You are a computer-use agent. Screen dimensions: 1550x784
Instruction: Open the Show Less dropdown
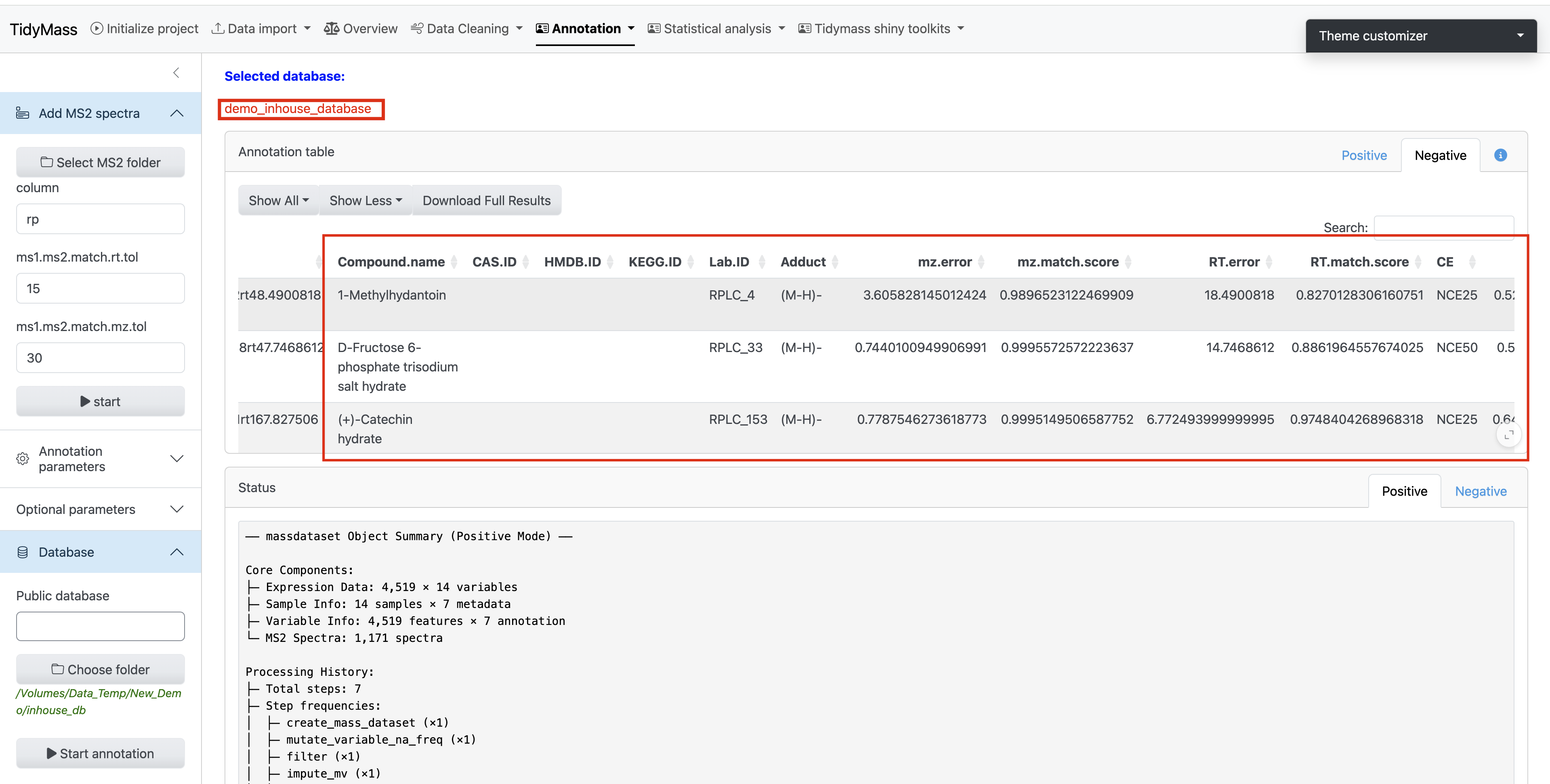[365, 200]
